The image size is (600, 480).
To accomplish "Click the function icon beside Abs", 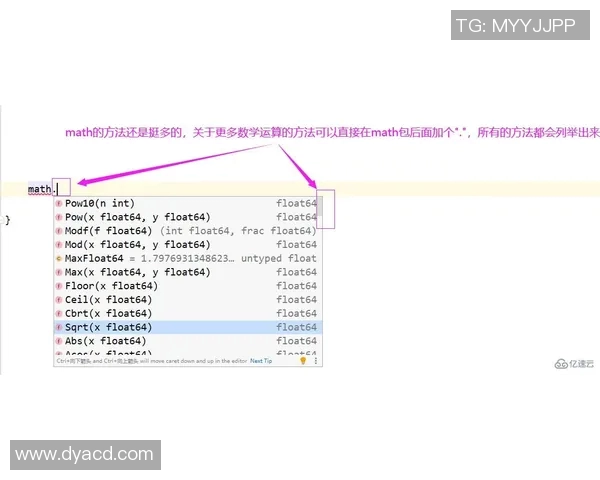I will [x=59, y=341].
